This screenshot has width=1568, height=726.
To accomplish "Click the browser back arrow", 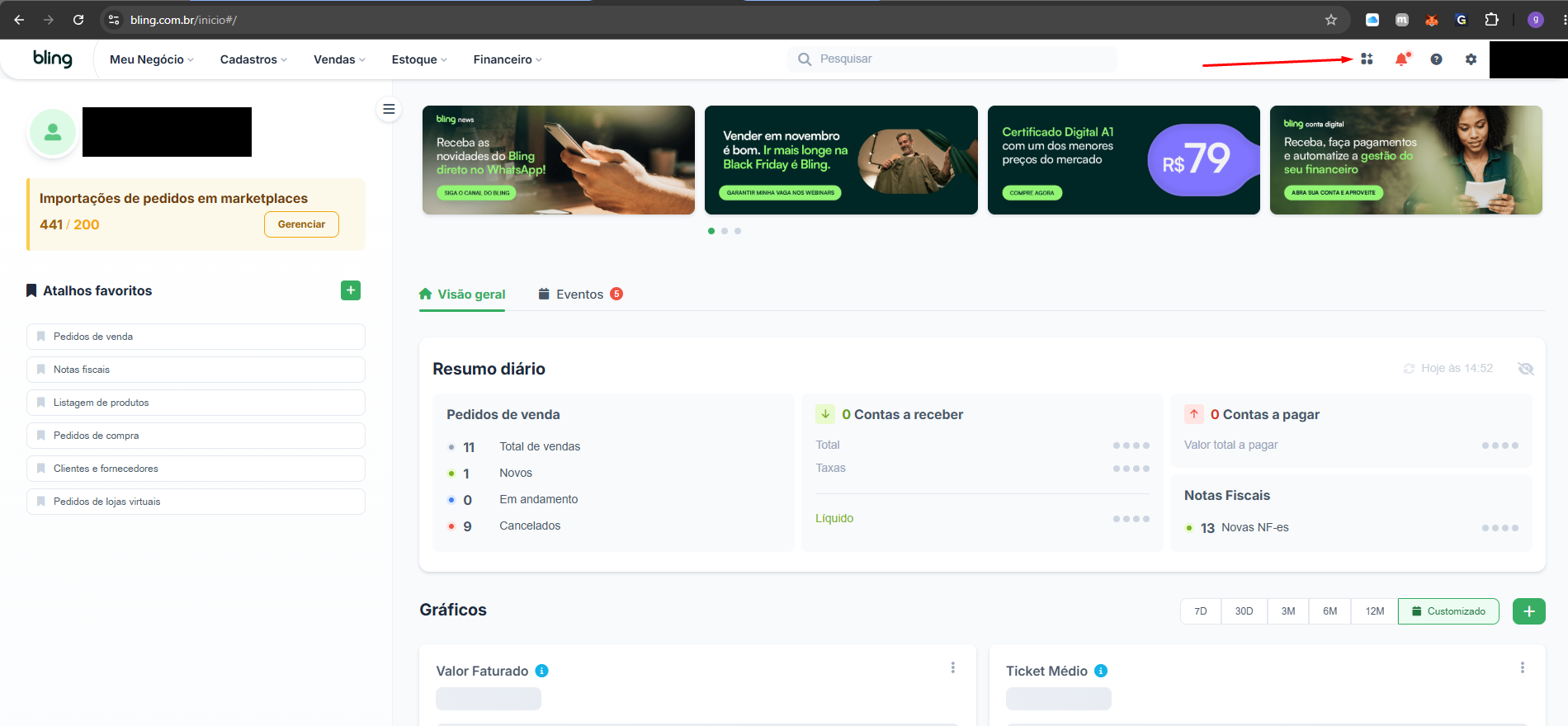I will pos(19,20).
